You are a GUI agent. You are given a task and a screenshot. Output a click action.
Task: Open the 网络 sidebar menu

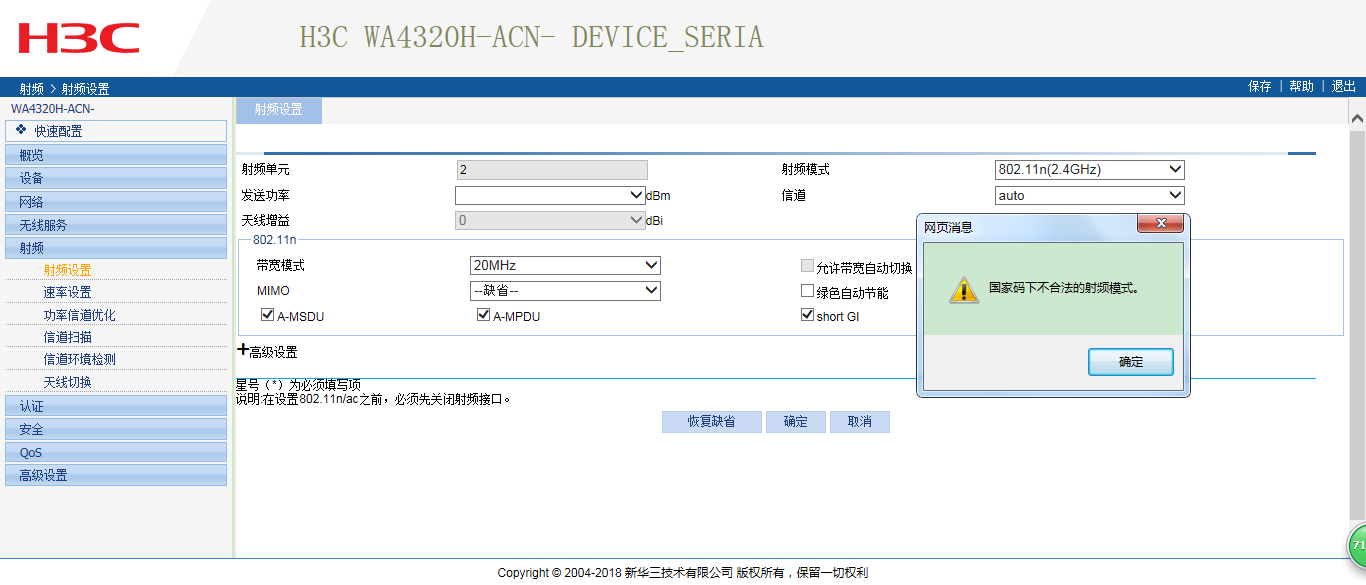click(116, 201)
